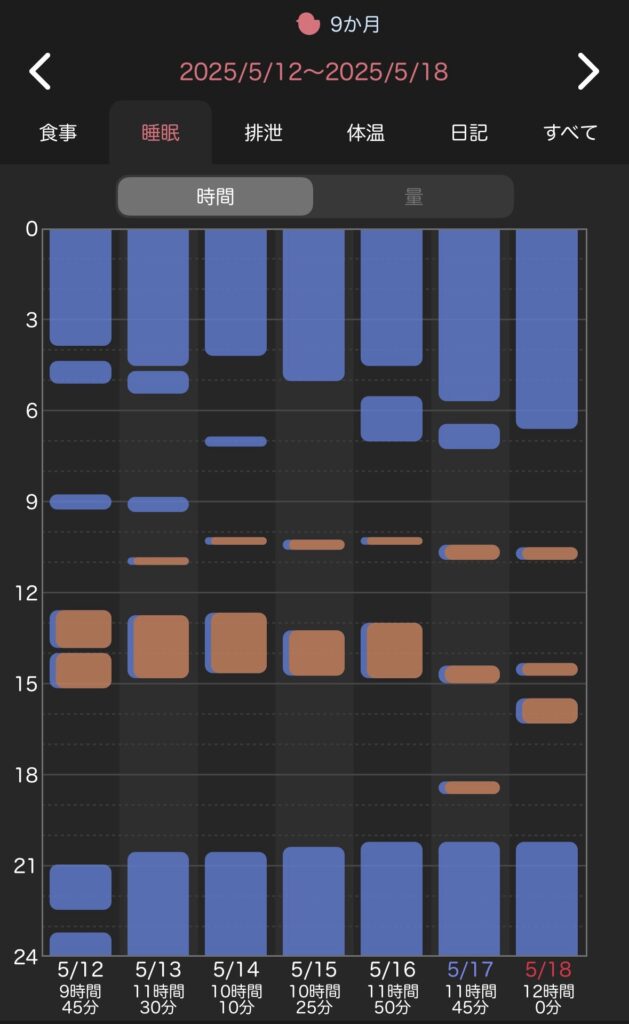This screenshot has height=1024, width=629.
Task: Tap the 9か月 age label
Action: 355,23
